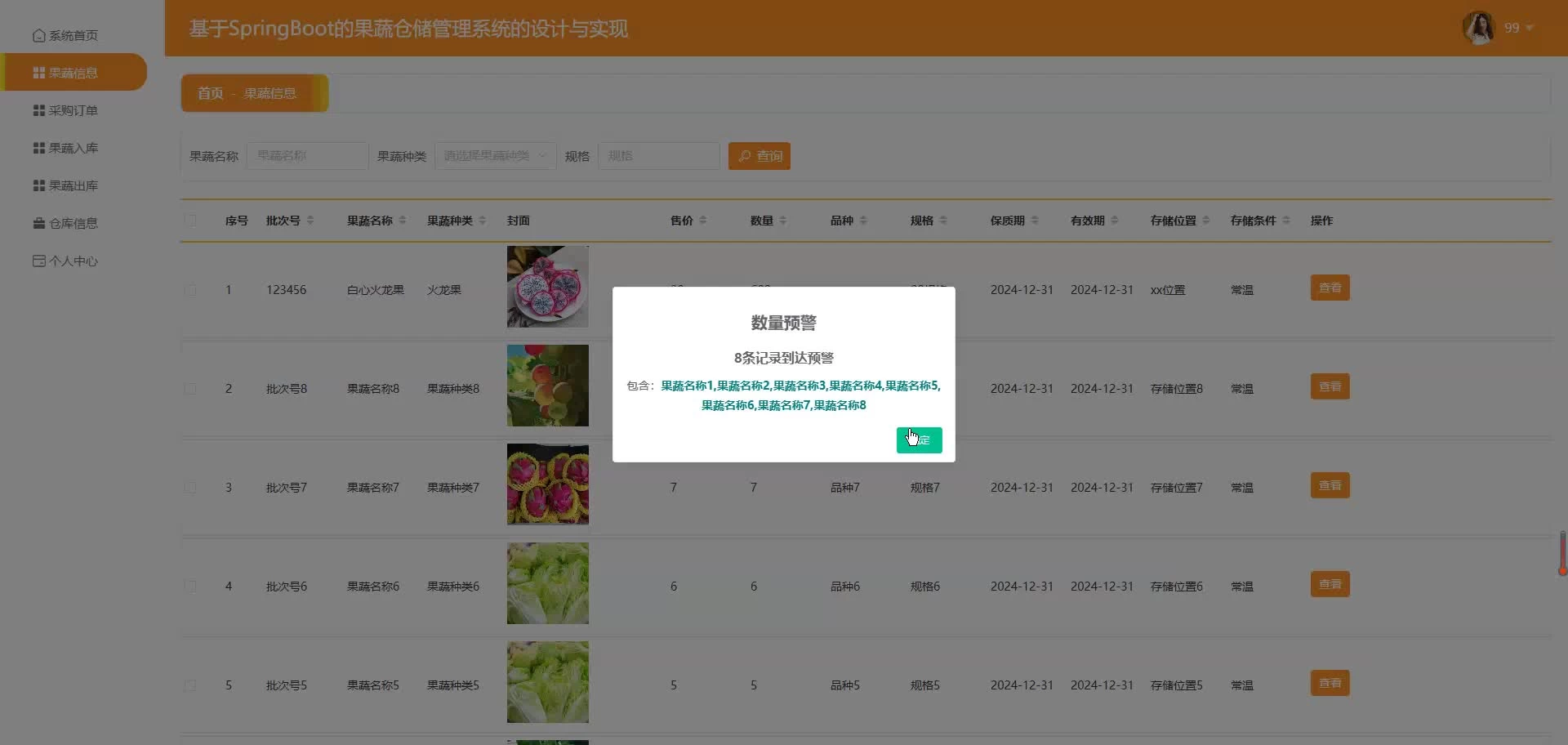
Task: Click the home icon beside 系统首页
Action: pyautogui.click(x=38, y=36)
